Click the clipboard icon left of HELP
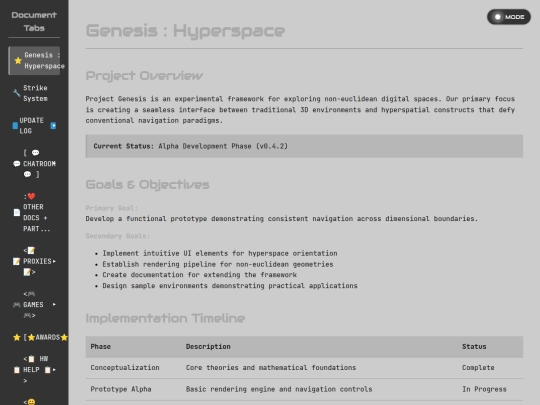This screenshot has height=405, width=540. [16, 370]
